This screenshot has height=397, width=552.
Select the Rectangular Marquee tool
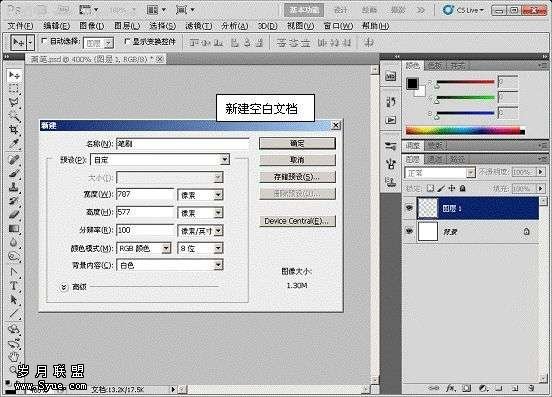(x=14, y=89)
